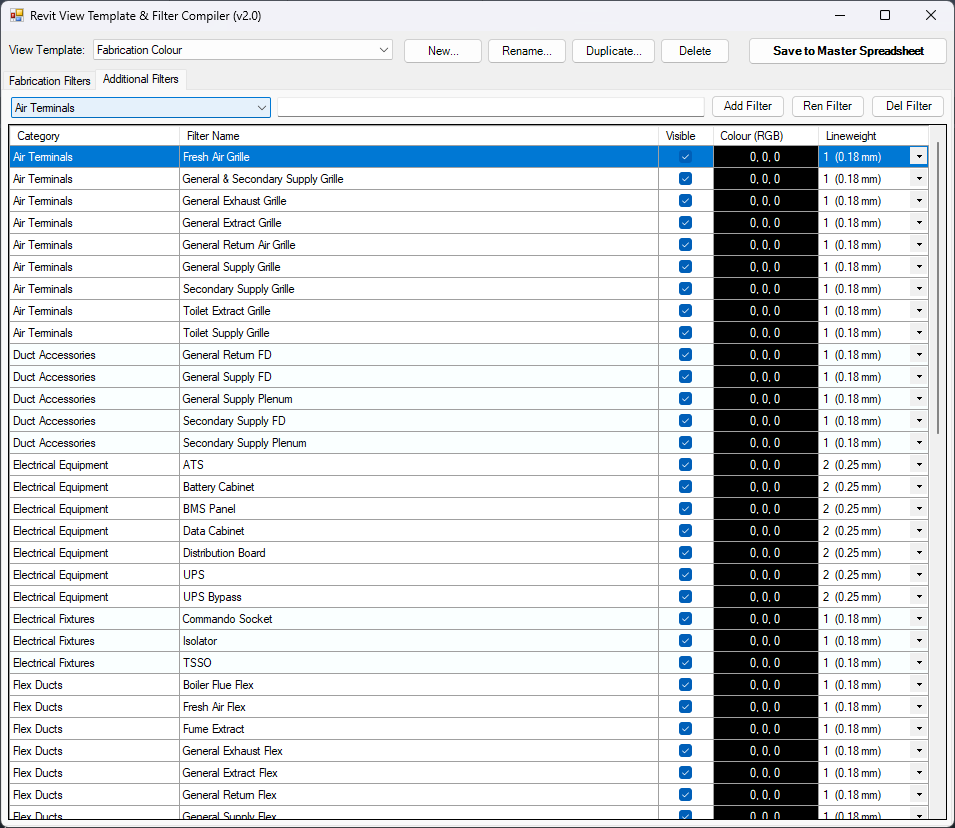955x828 pixels.
Task: Open lineweight dropdown for General Supply Plenum
Action: 919,398
